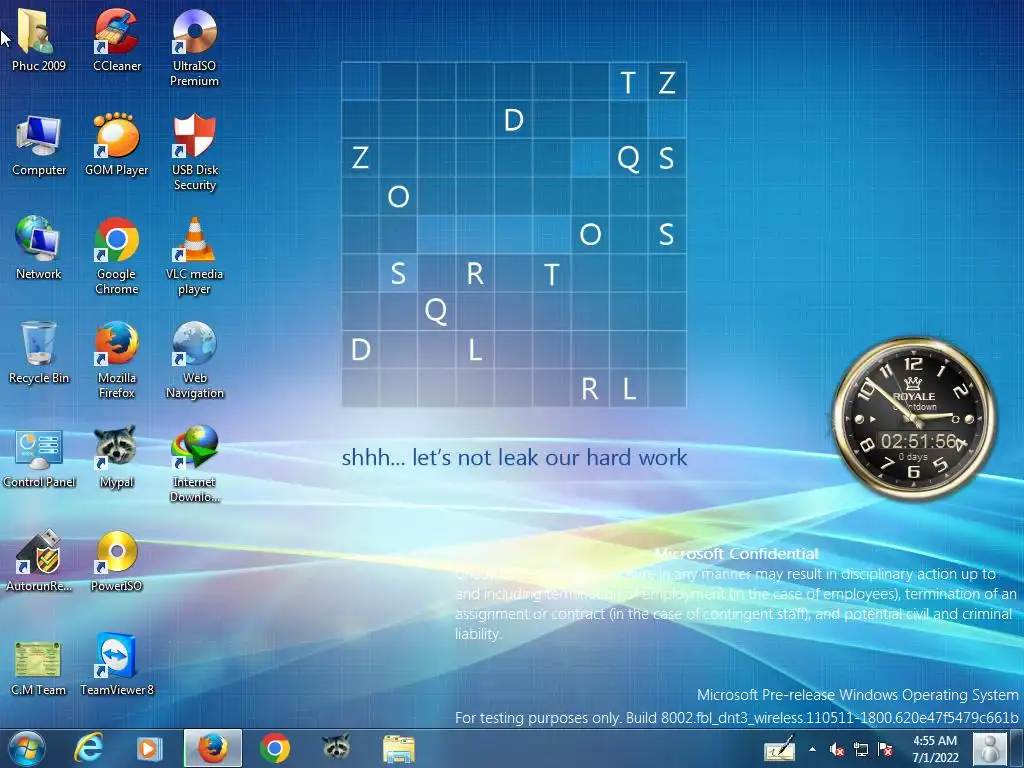Click the Google Chrome desktop shortcut

pos(116,256)
